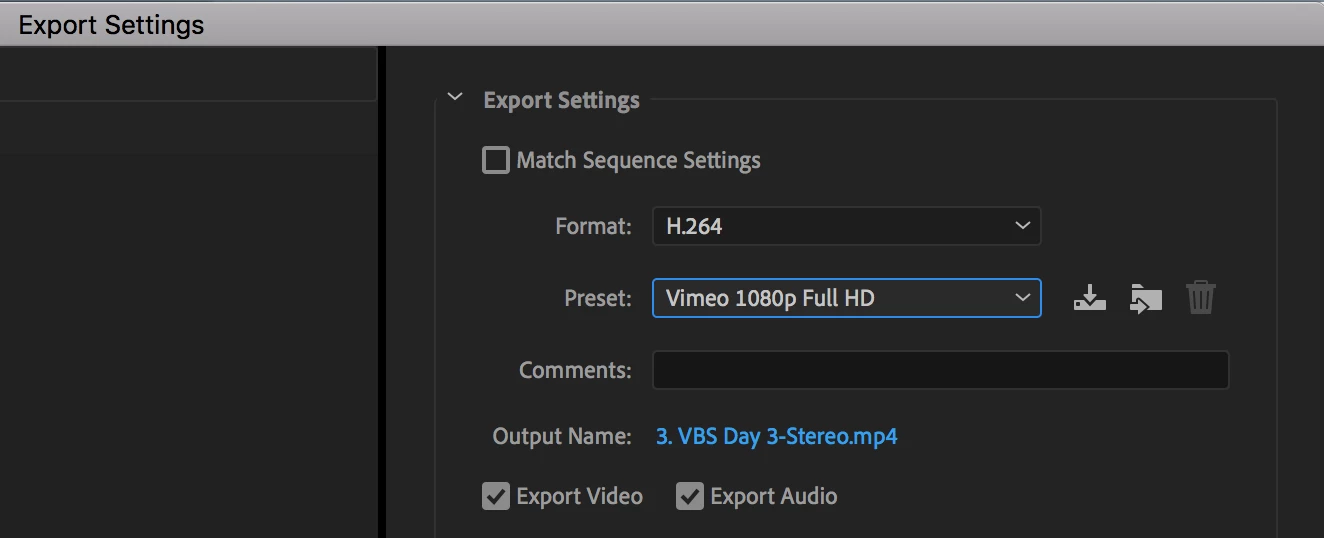Open the Preset dropdown showing Vimeo 1080p Full HD
Image resolution: width=1324 pixels, height=538 pixels.
pyautogui.click(x=846, y=298)
